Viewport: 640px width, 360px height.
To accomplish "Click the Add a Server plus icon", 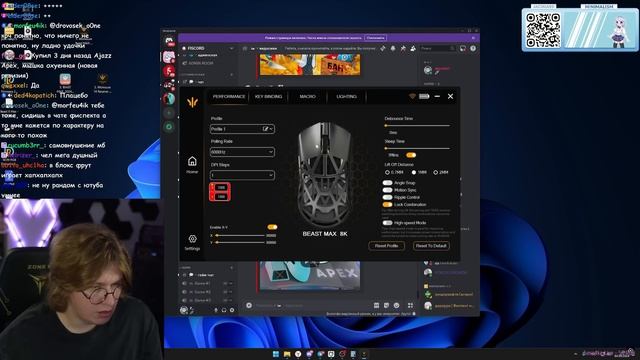I will click(x=169, y=113).
